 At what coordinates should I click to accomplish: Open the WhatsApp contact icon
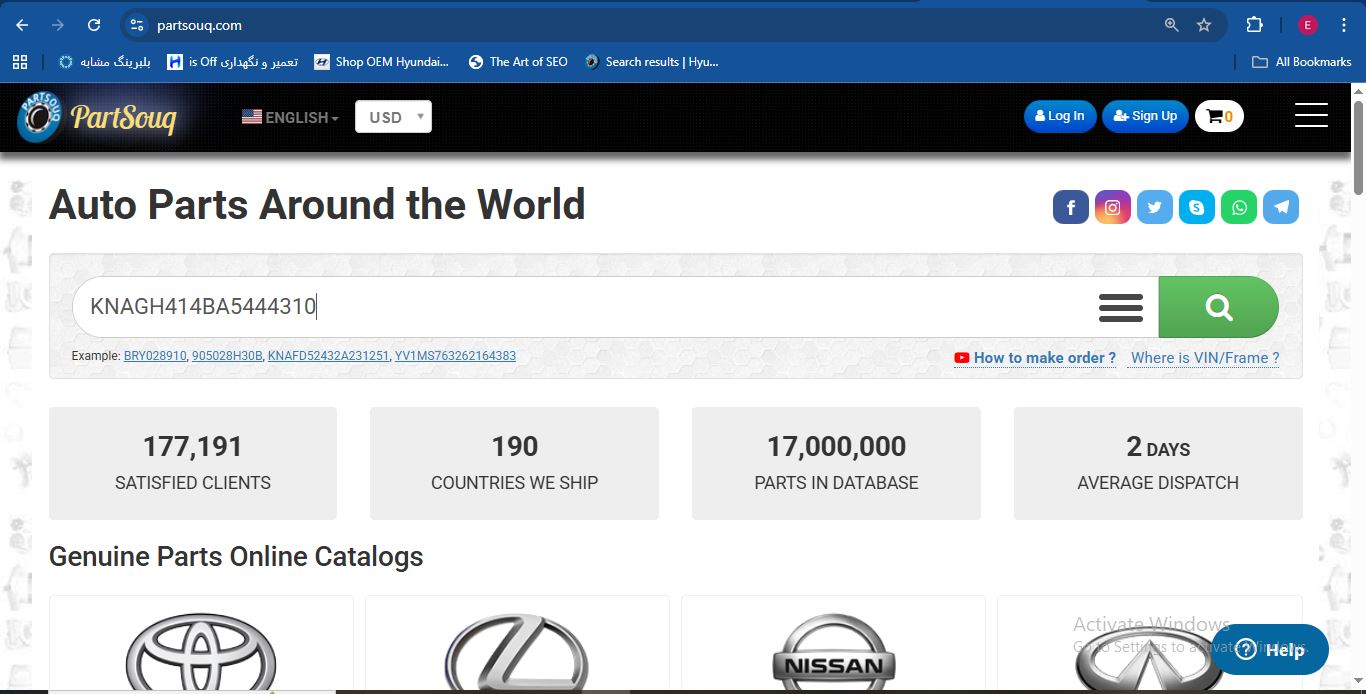[1238, 207]
